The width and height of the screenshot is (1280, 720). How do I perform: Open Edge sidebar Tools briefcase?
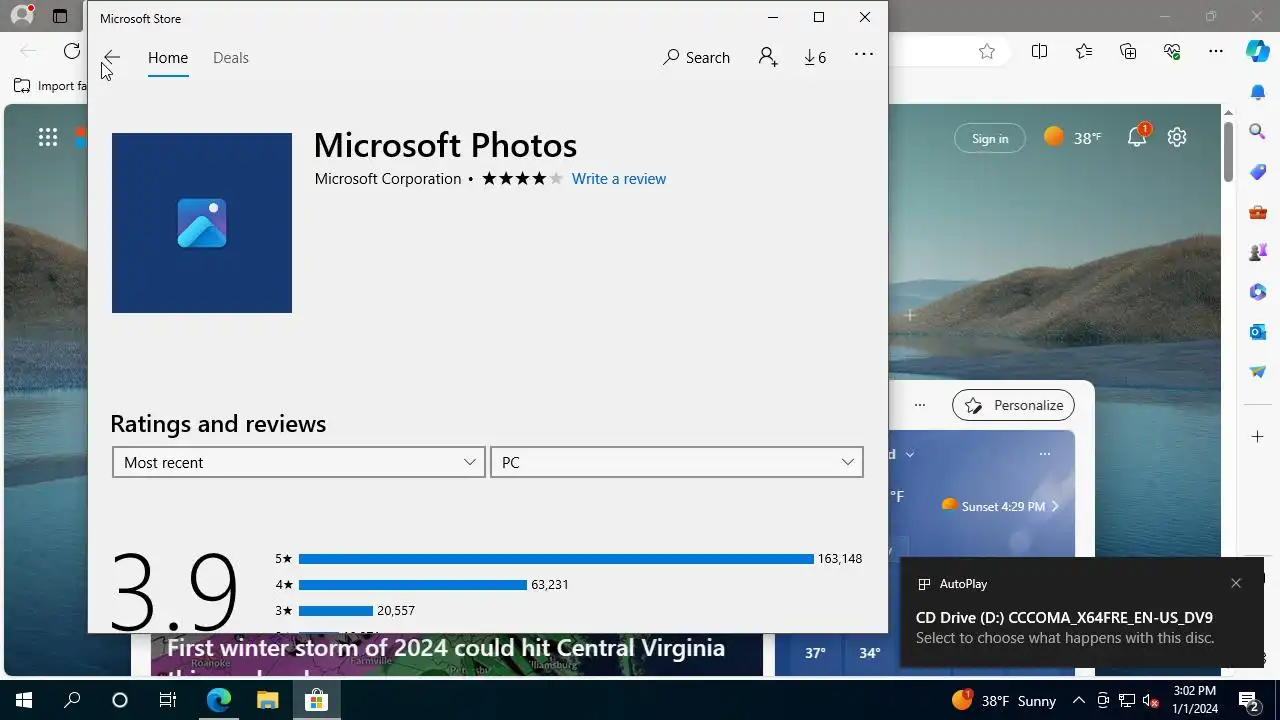(x=1258, y=212)
